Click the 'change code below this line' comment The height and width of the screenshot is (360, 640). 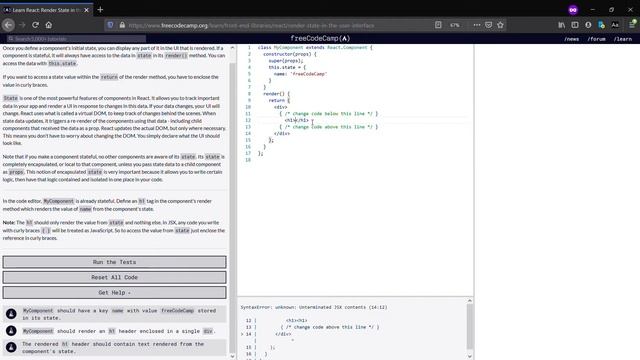point(329,113)
